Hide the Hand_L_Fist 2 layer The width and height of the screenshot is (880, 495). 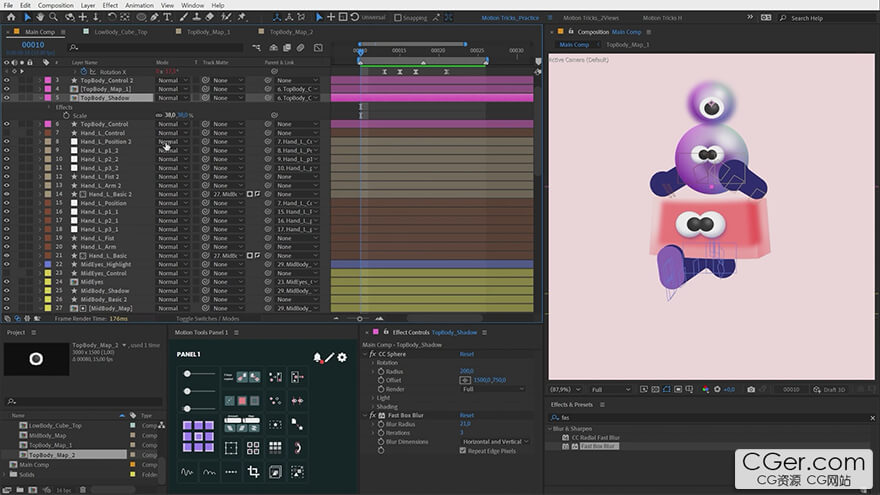[x=7, y=177]
